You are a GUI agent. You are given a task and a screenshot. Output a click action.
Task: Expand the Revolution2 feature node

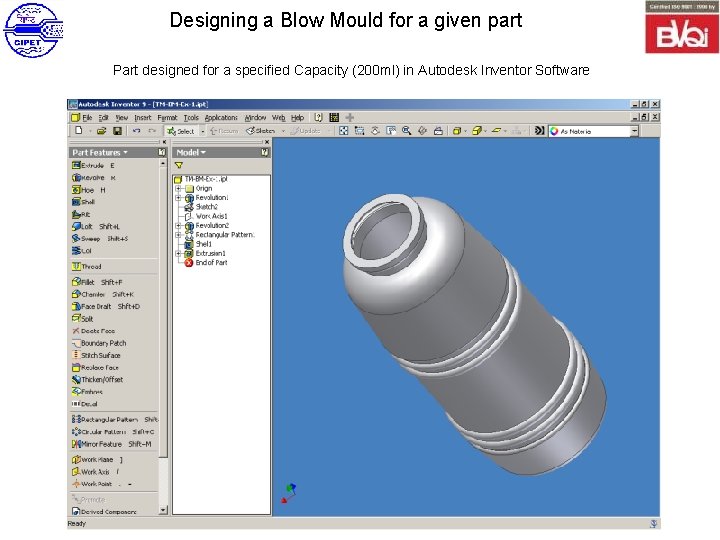(x=178, y=225)
